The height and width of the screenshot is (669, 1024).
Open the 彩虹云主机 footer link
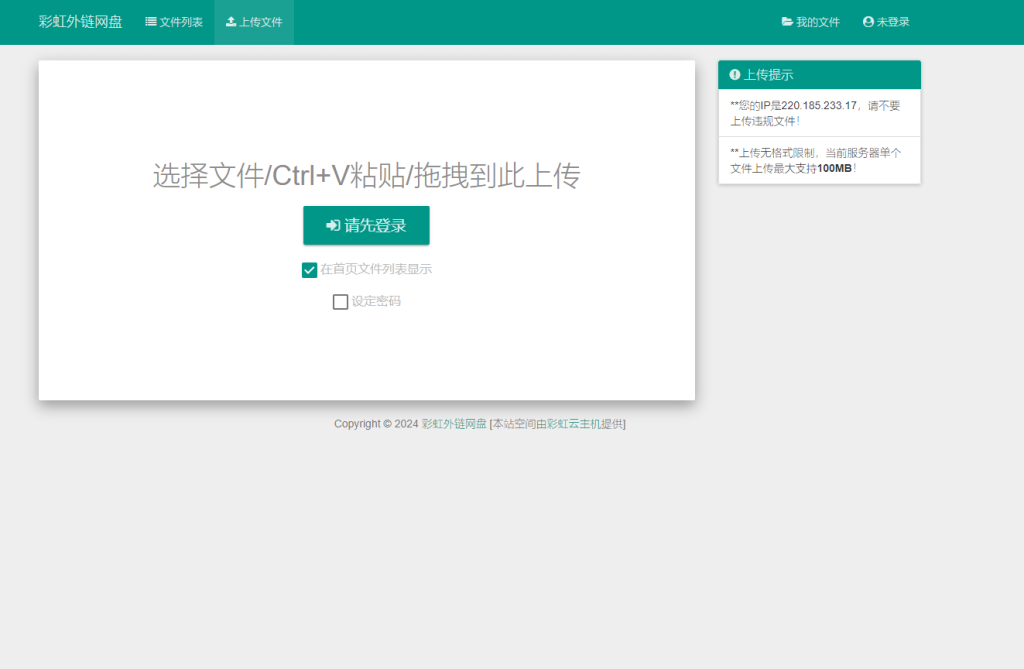click(x=573, y=424)
